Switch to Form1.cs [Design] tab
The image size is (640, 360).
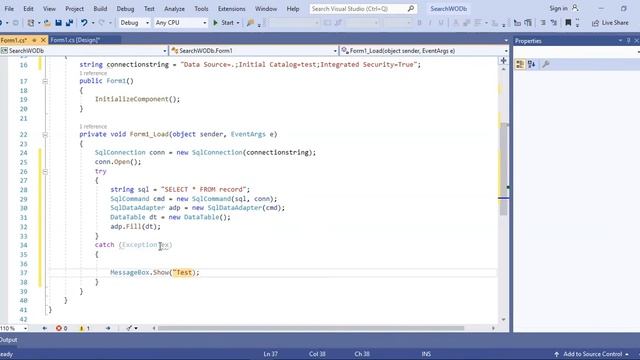pos(75,40)
